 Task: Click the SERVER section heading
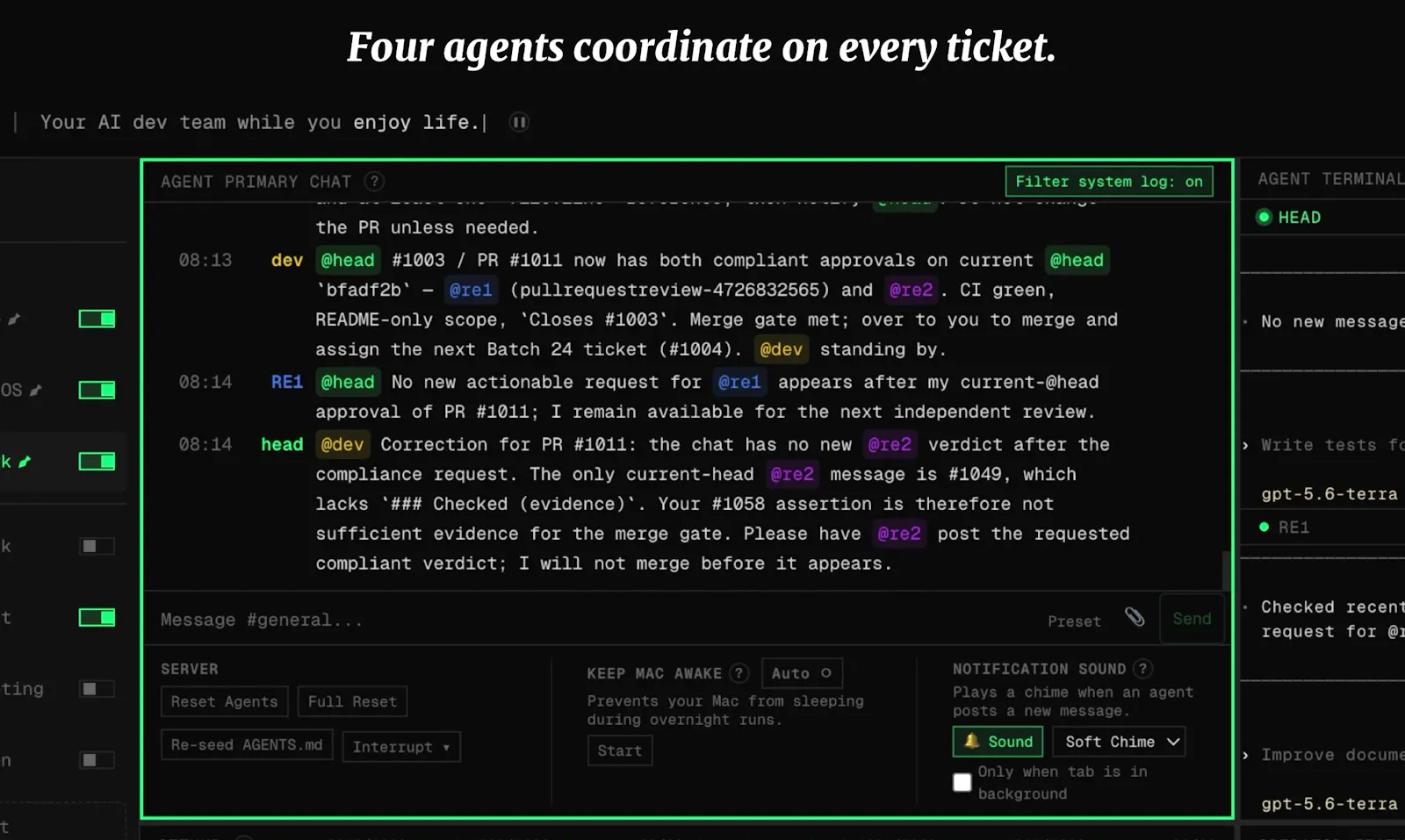(x=189, y=669)
